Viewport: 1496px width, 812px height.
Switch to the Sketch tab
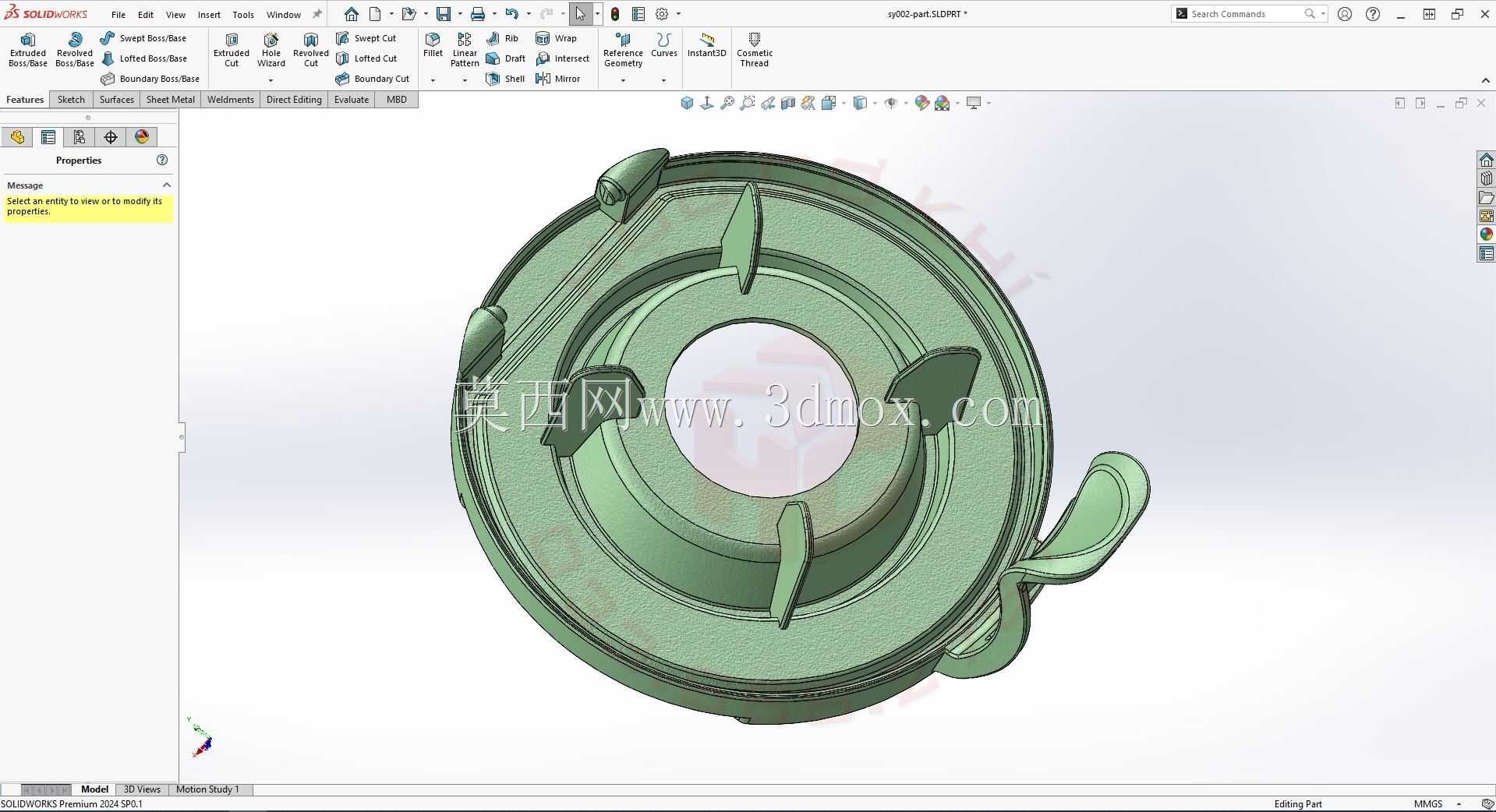point(71,100)
